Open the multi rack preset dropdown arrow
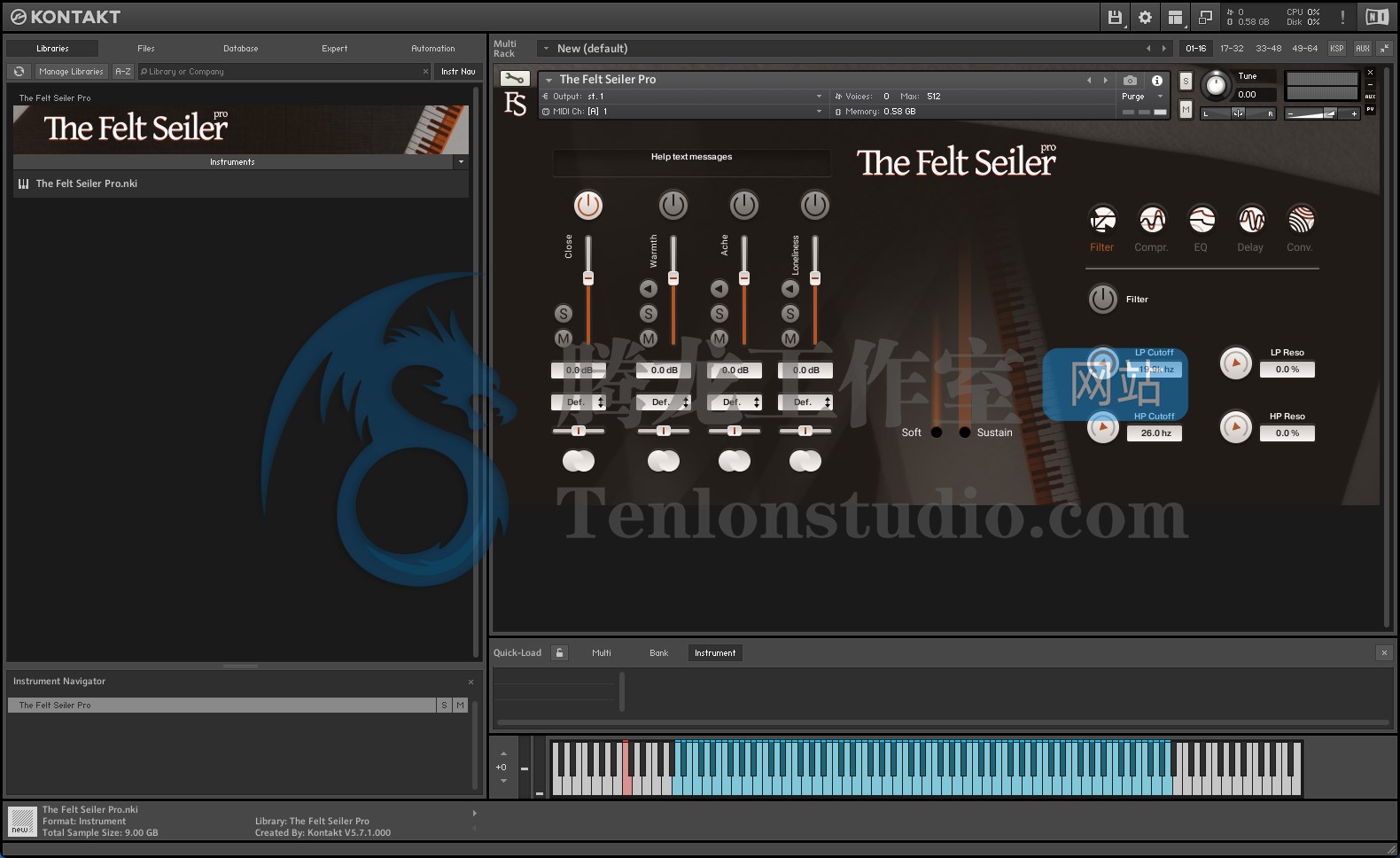 pyautogui.click(x=546, y=49)
